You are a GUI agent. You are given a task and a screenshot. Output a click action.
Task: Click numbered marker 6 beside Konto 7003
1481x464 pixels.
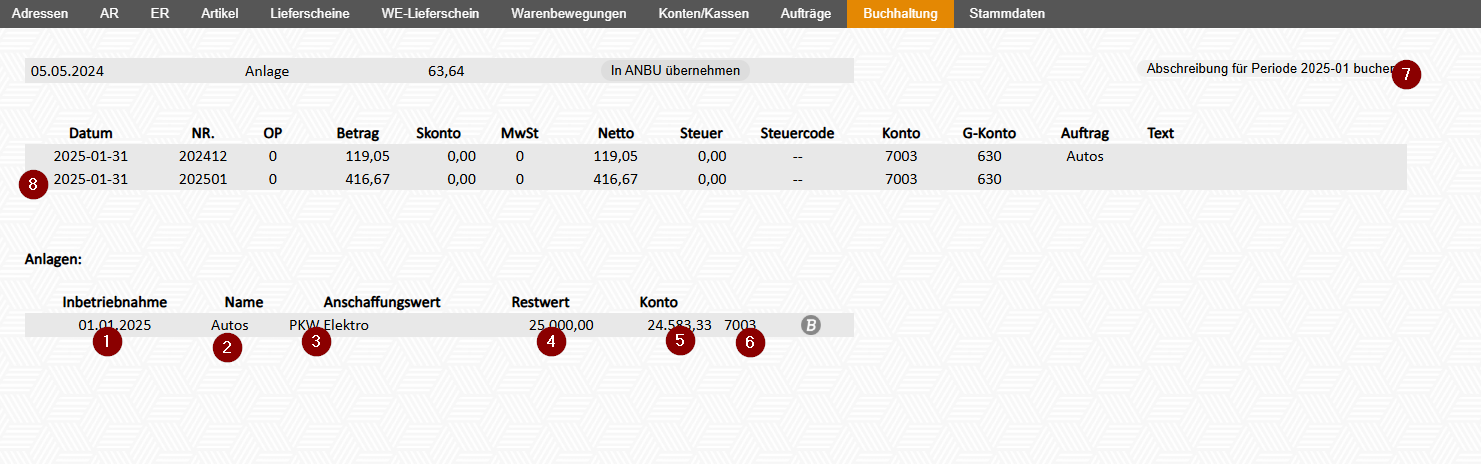click(750, 343)
